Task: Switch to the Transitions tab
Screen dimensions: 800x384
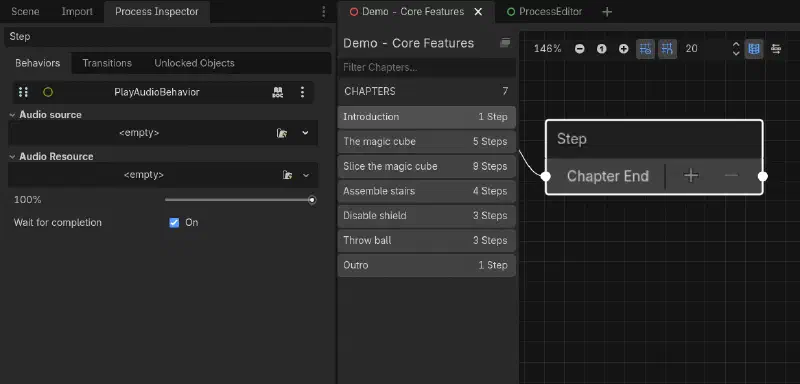Action: pos(107,63)
